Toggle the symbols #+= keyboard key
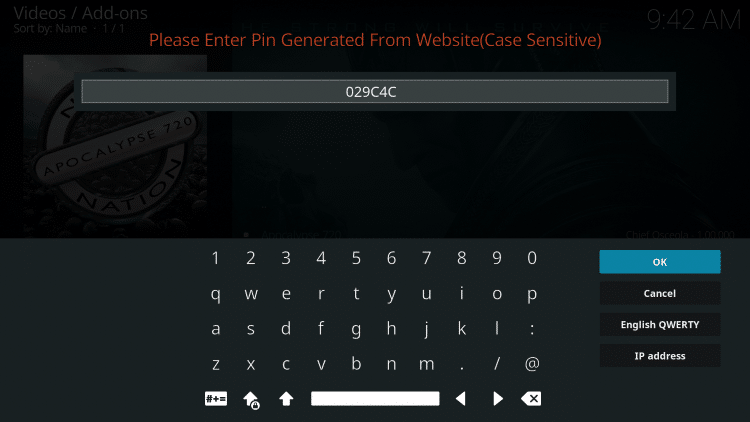This screenshot has height=422, width=750. click(x=216, y=399)
